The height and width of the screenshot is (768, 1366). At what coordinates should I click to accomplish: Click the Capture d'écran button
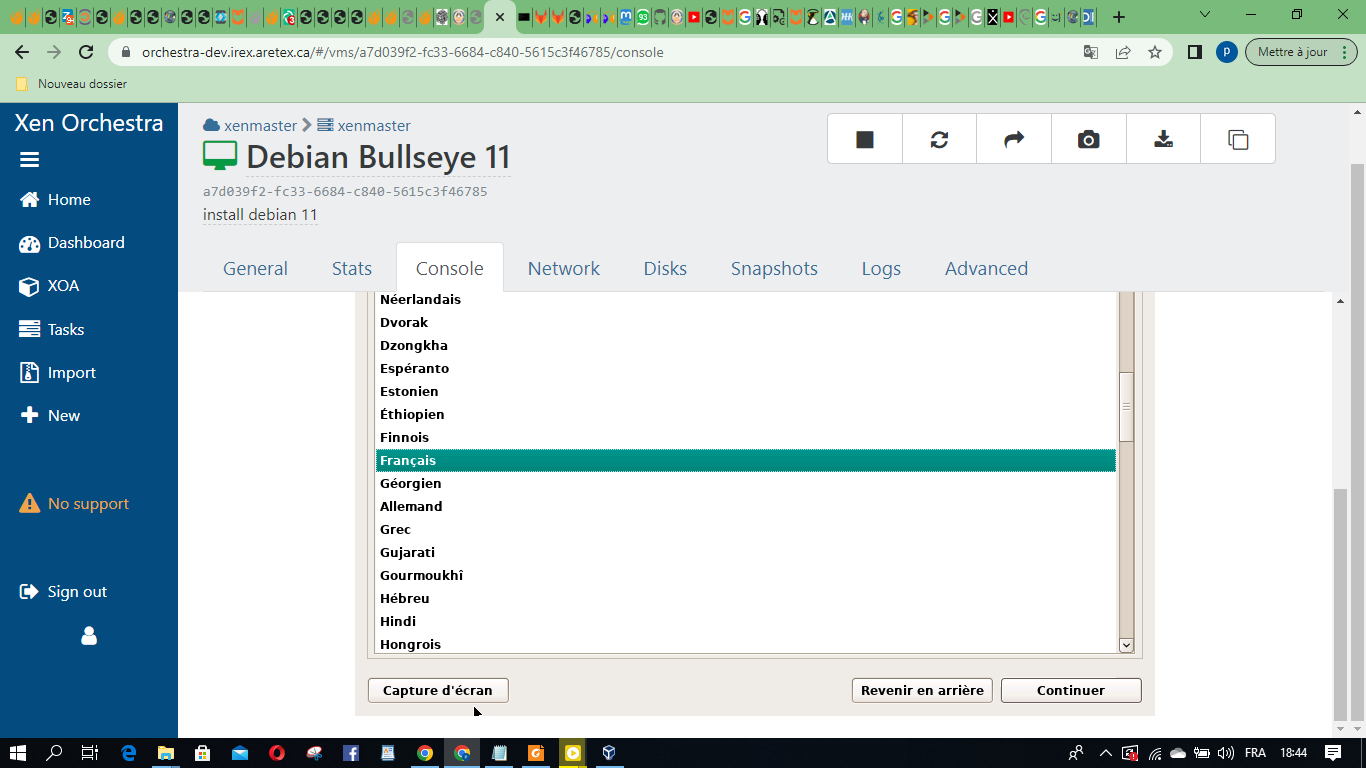pos(438,690)
